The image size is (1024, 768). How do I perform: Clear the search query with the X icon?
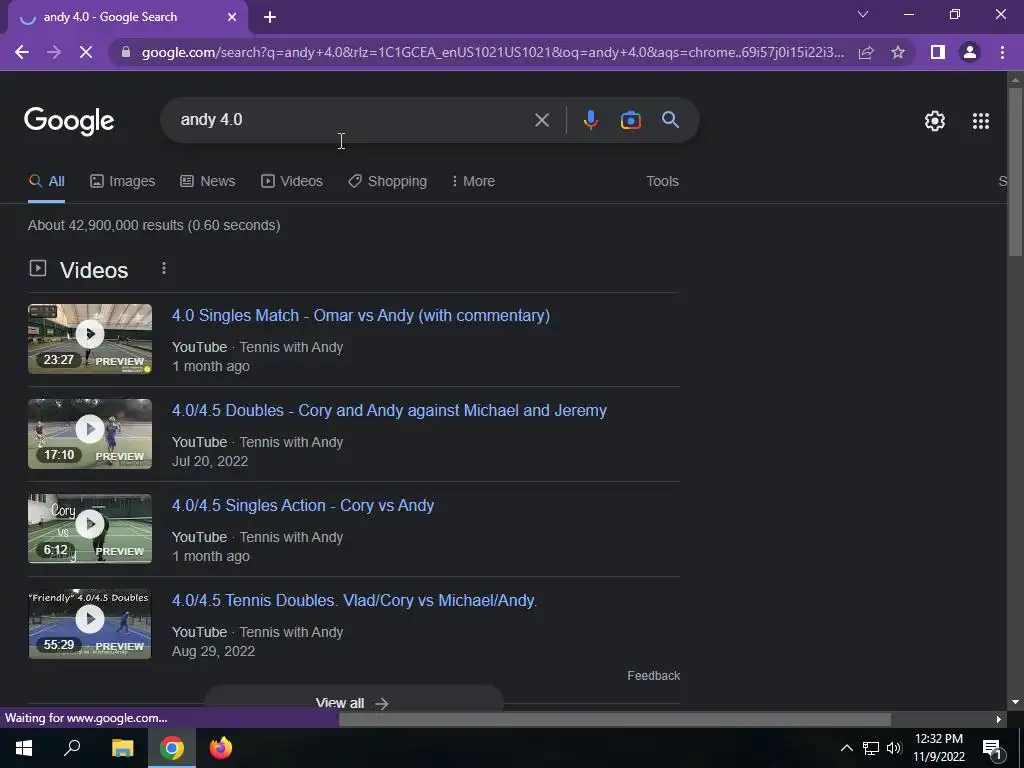click(x=541, y=120)
